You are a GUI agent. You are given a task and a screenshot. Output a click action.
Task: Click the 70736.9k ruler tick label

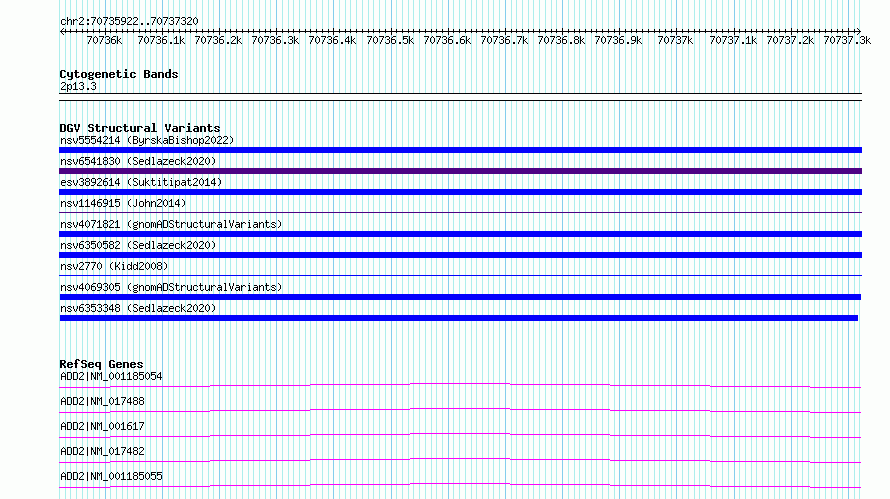click(618, 40)
